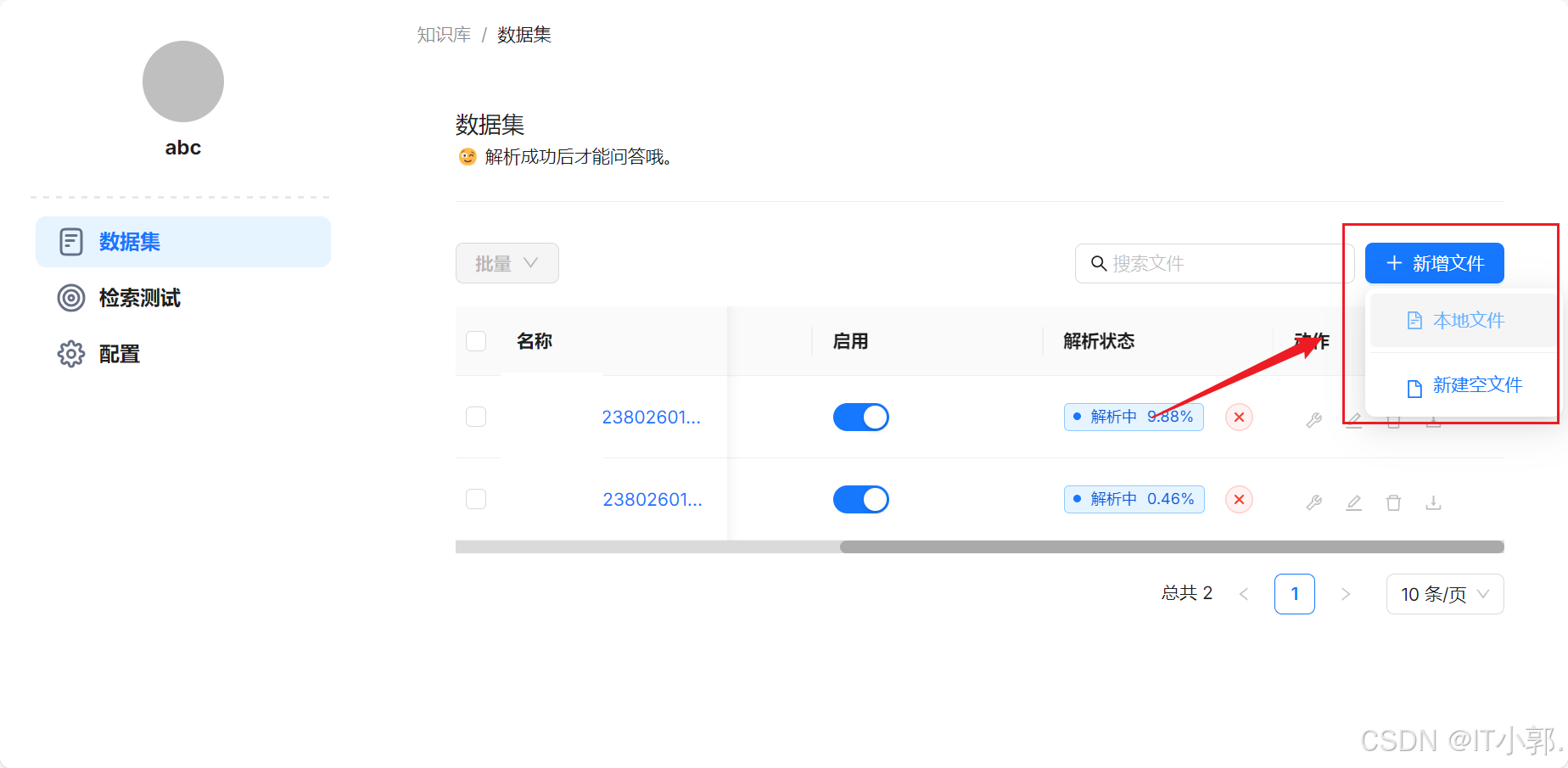
Task: Open the 知识库 breadcrumb link
Action: [444, 34]
